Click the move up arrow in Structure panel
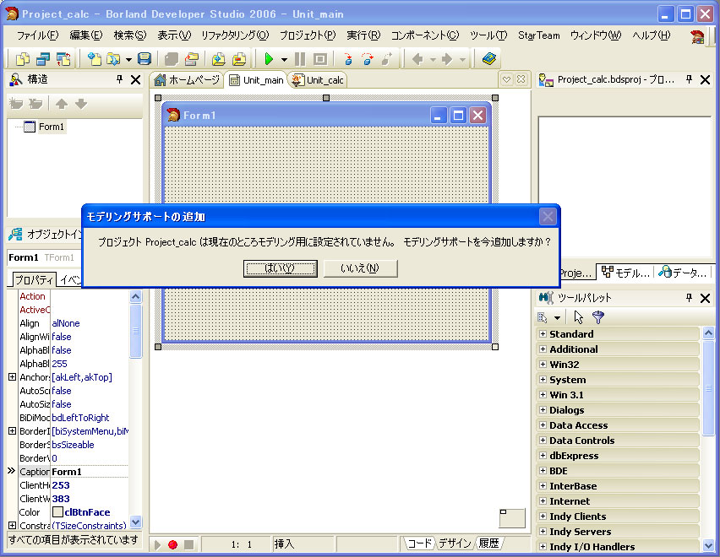720x557 pixels. (62, 104)
